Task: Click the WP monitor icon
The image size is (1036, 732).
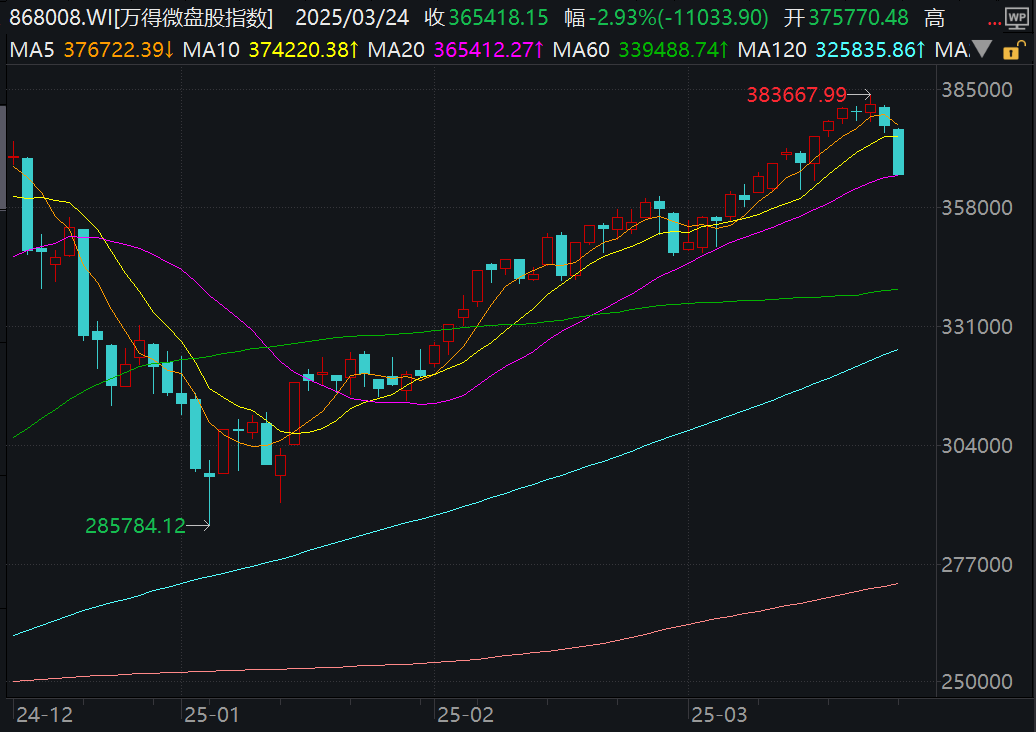Action: pyautogui.click(x=1019, y=19)
